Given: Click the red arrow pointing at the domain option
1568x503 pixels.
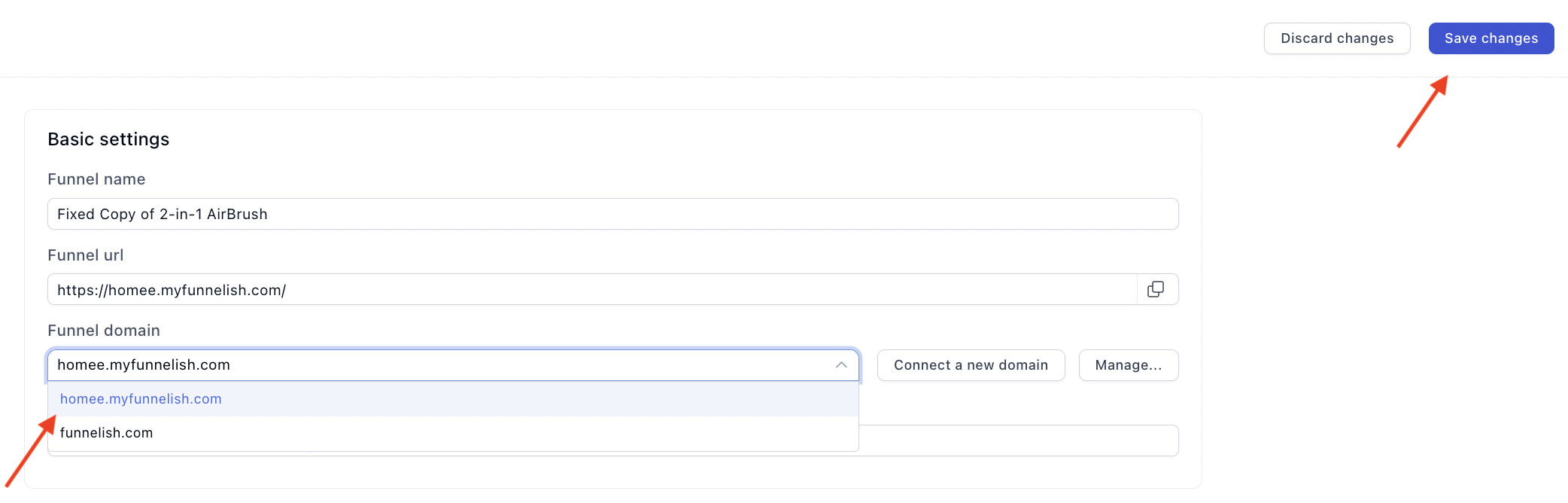Looking at the screenshot, I should tap(31, 450).
